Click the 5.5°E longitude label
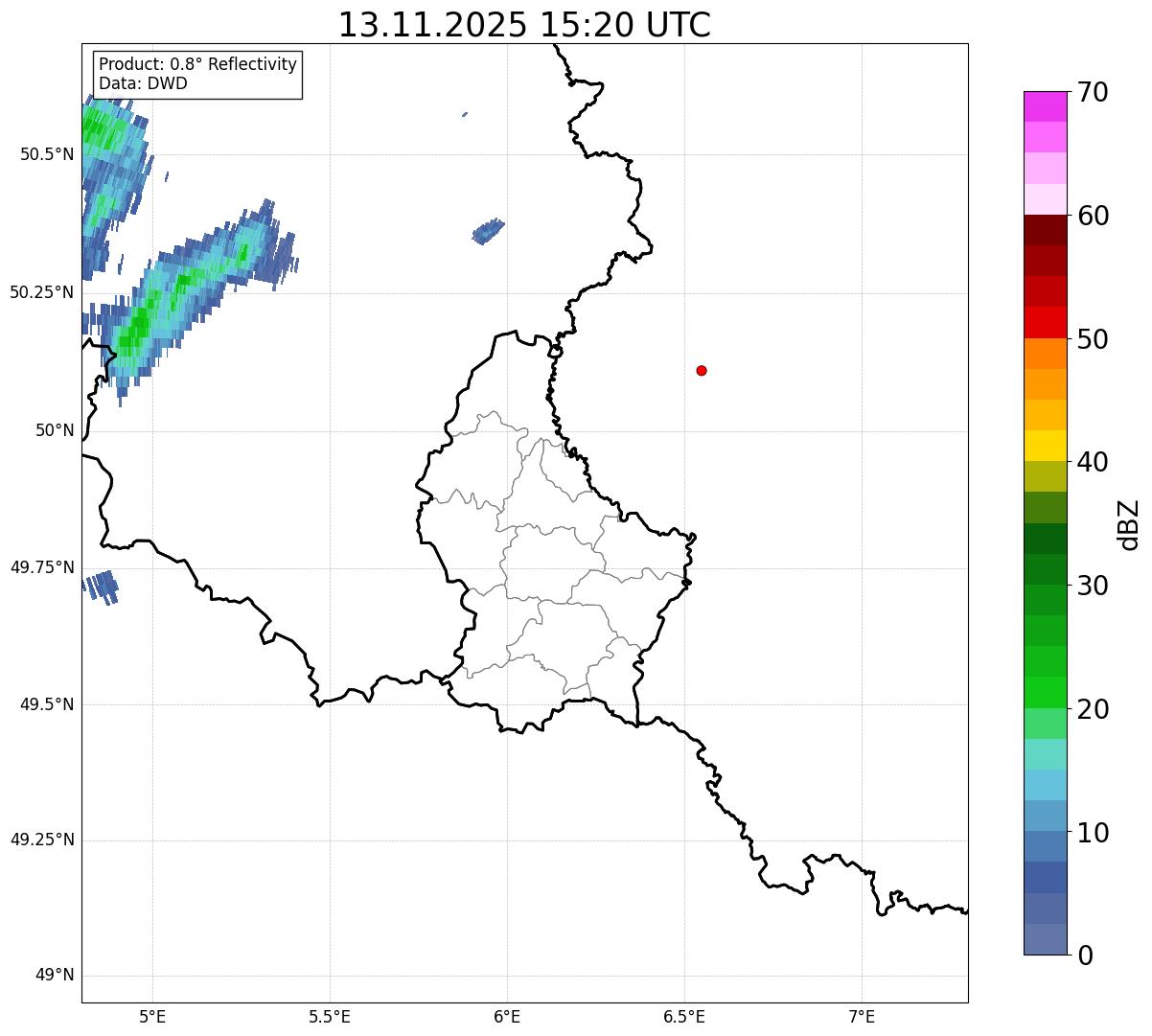The width and height of the screenshot is (1152, 1036). tap(330, 1016)
